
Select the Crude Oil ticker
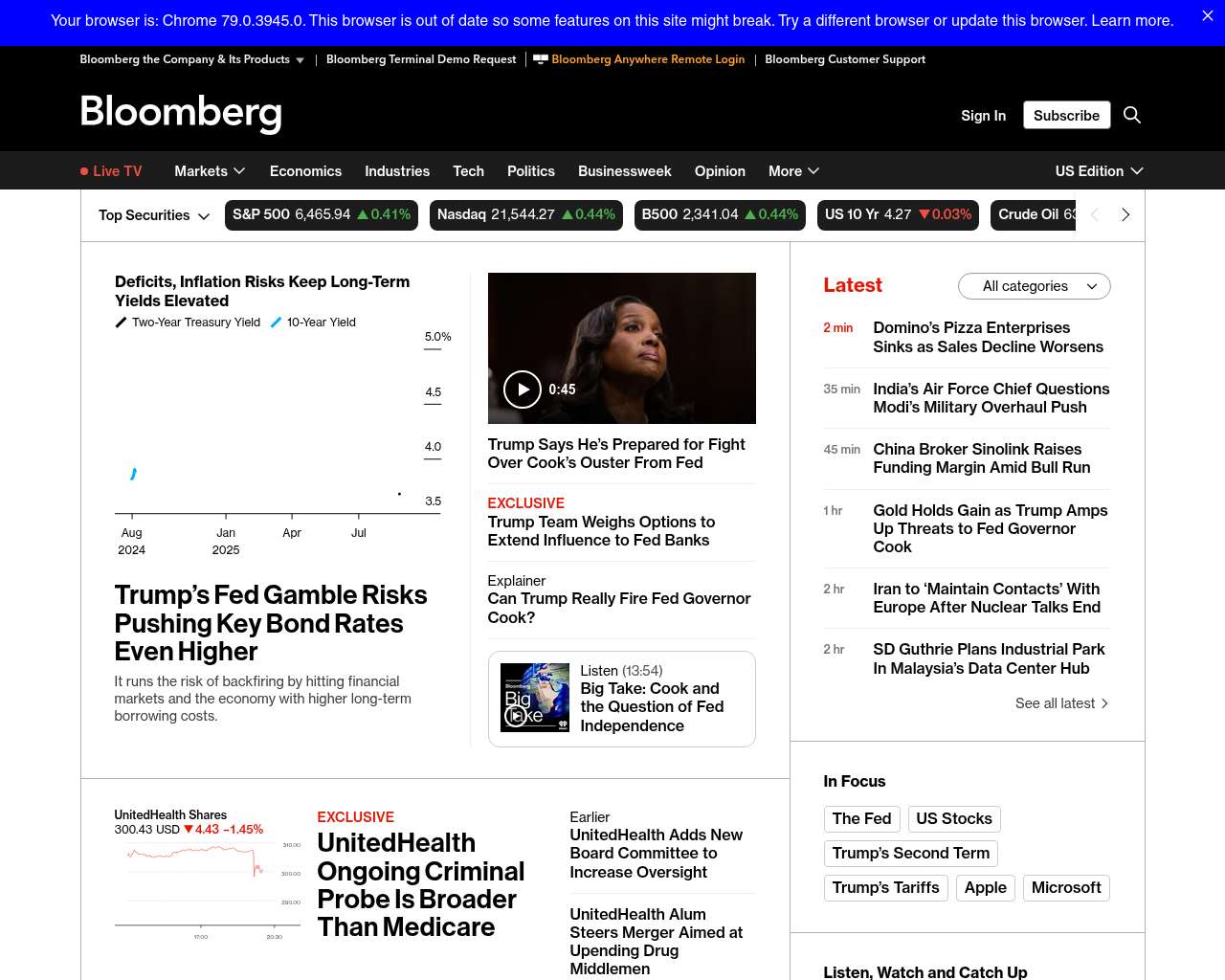pyautogui.click(x=1034, y=215)
